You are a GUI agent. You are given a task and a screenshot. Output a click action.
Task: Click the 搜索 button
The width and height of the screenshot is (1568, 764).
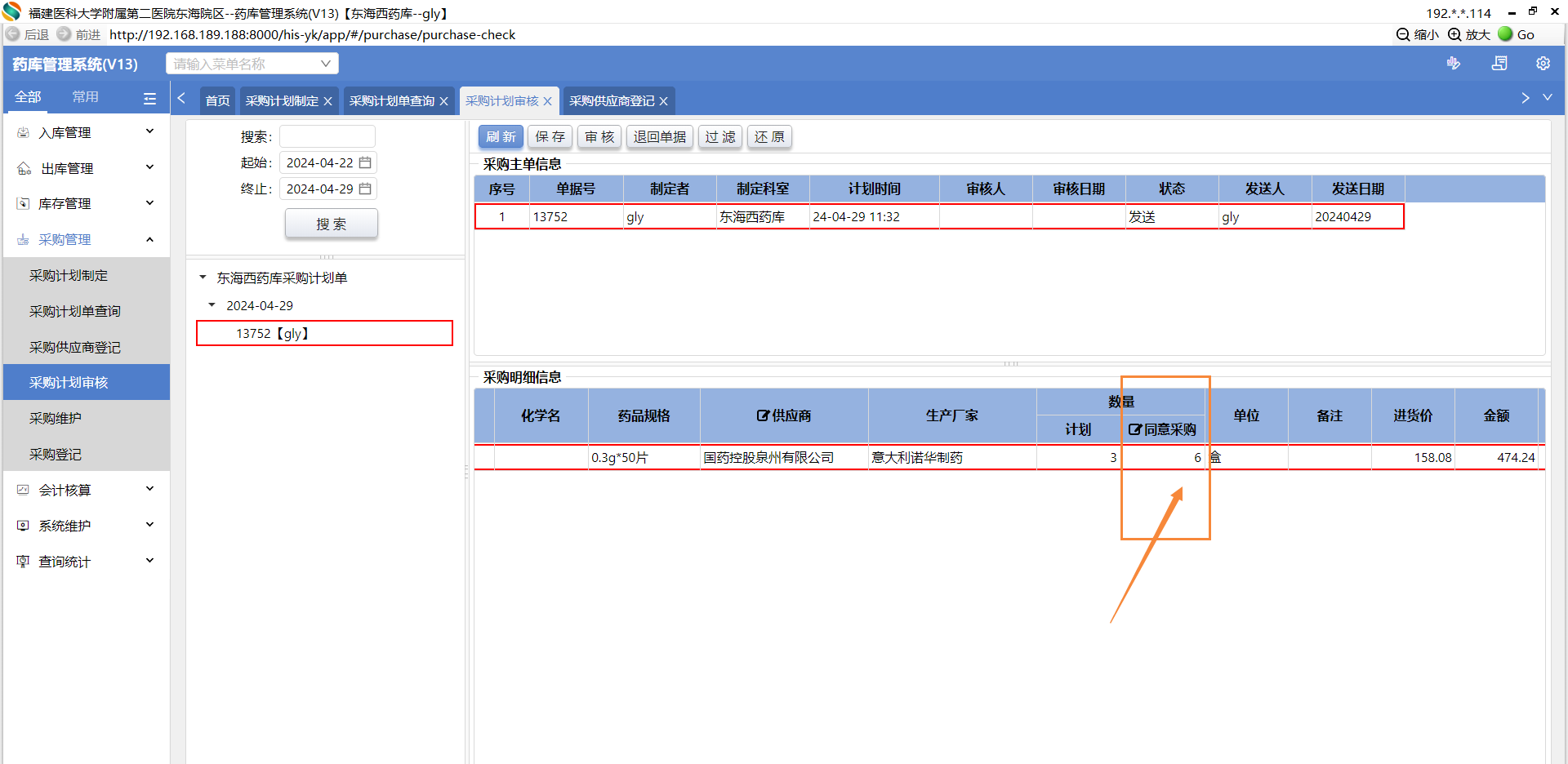click(332, 224)
